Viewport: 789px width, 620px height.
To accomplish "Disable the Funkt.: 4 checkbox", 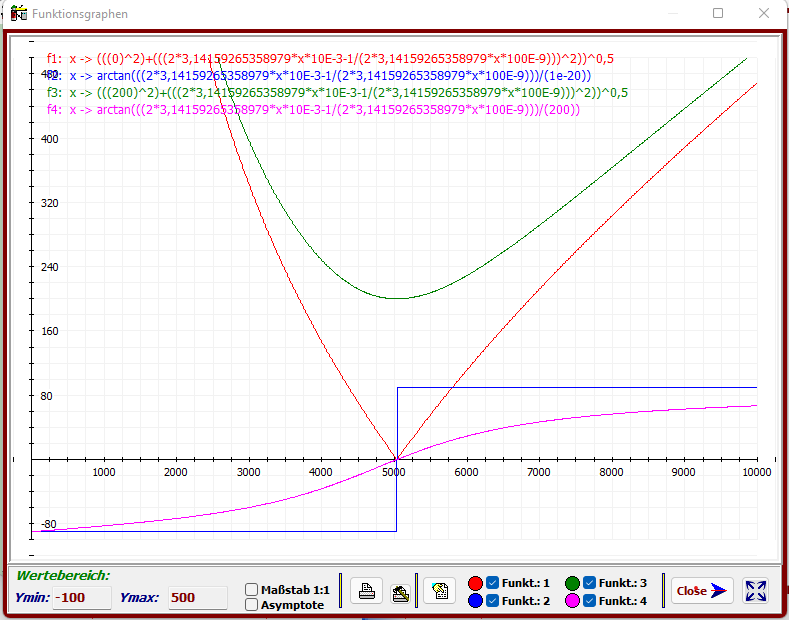I will [x=590, y=601].
